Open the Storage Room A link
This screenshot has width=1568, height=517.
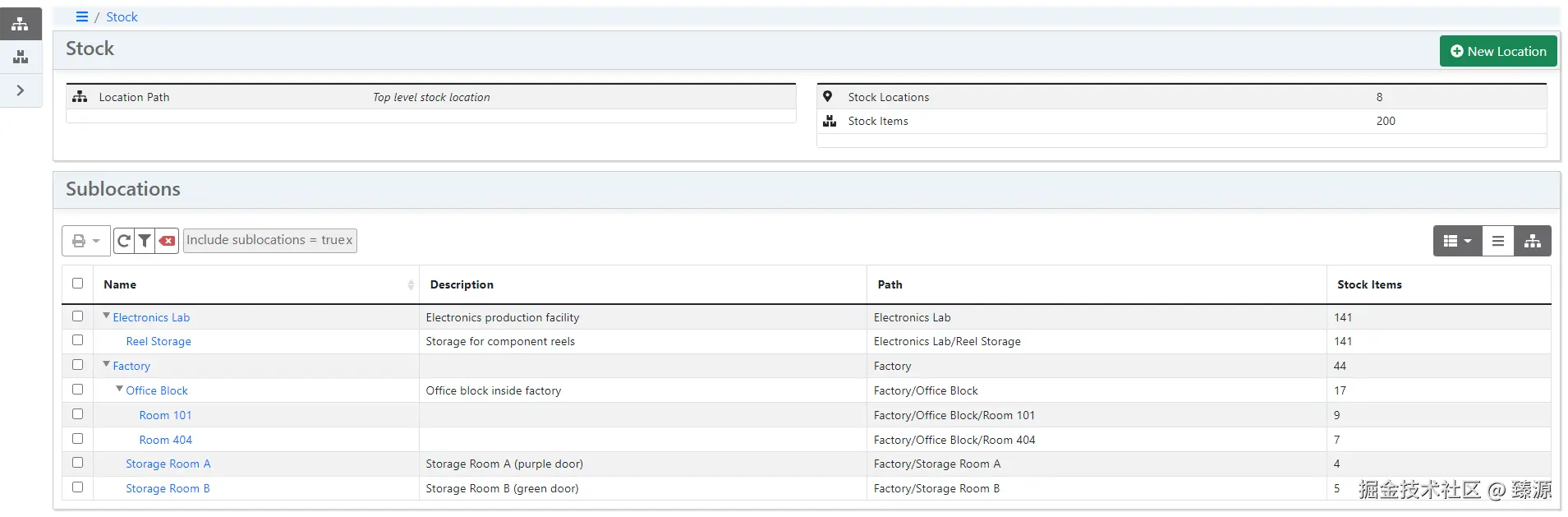pyautogui.click(x=168, y=464)
